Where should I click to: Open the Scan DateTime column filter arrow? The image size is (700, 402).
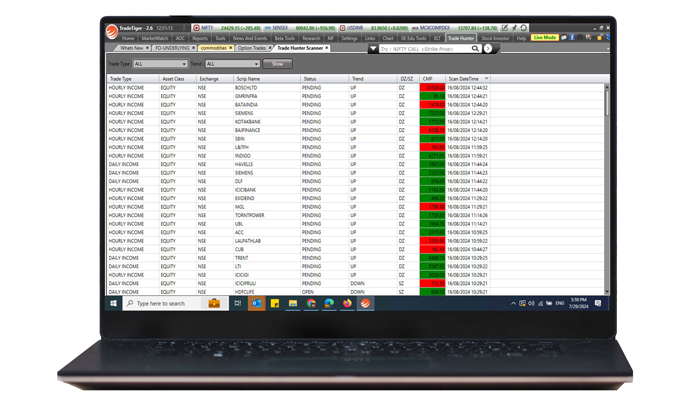coord(487,79)
